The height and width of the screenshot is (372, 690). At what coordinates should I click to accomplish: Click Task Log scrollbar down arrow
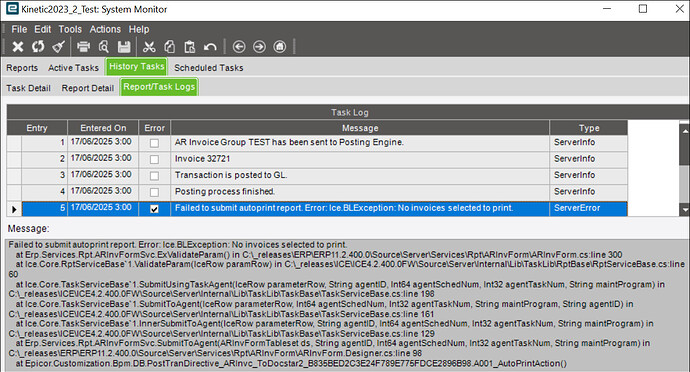[x=684, y=210]
